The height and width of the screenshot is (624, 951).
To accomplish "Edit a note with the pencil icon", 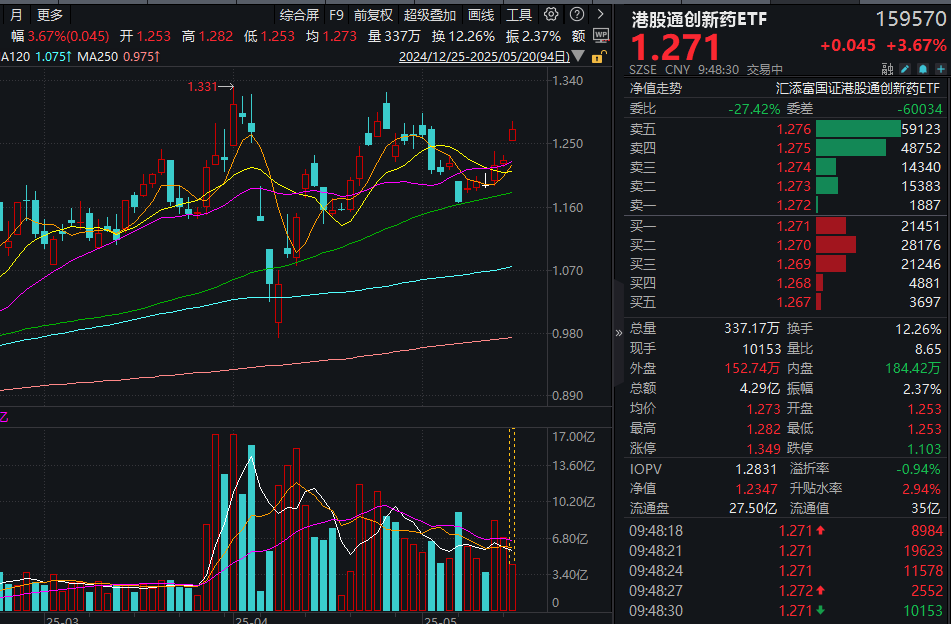I will 905,68.
